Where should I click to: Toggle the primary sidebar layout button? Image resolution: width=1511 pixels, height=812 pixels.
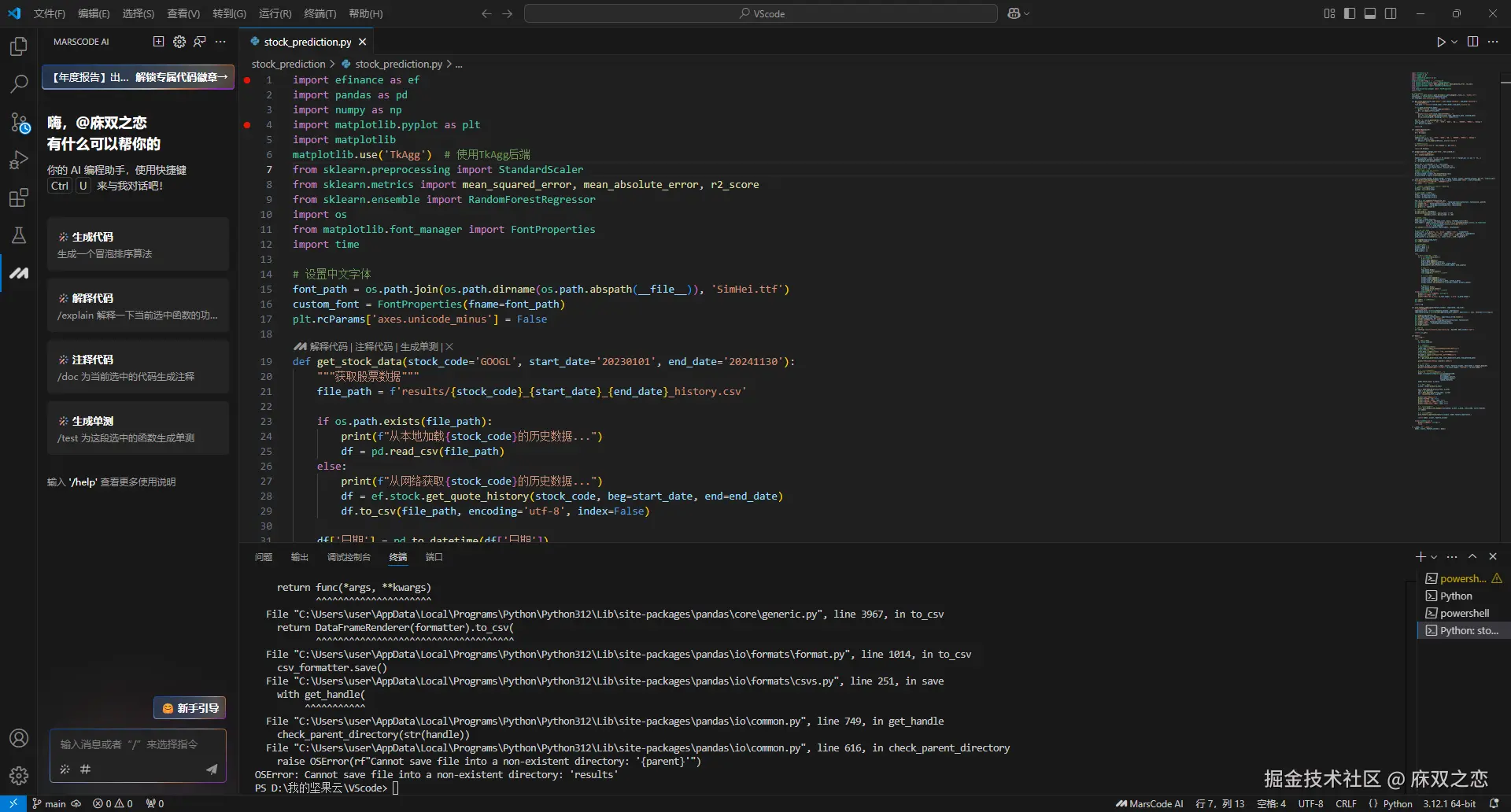pos(1350,13)
